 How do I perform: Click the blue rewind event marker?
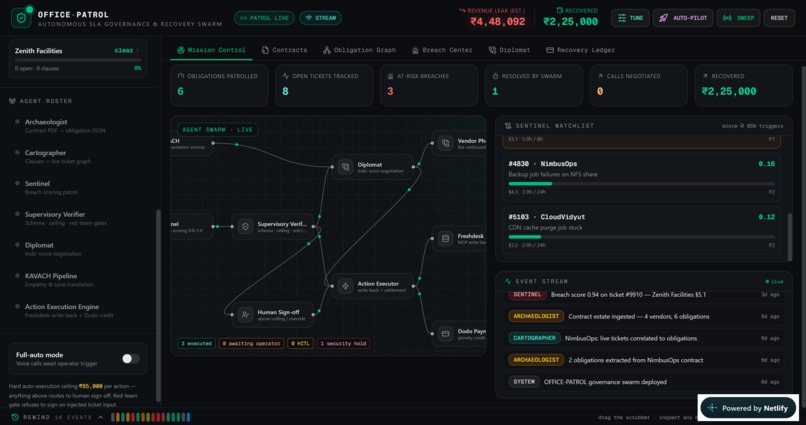tap(188, 417)
